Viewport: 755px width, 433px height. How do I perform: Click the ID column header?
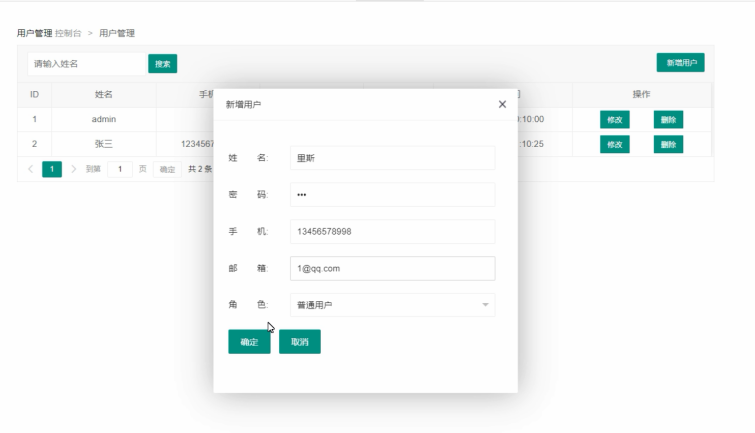click(34, 94)
